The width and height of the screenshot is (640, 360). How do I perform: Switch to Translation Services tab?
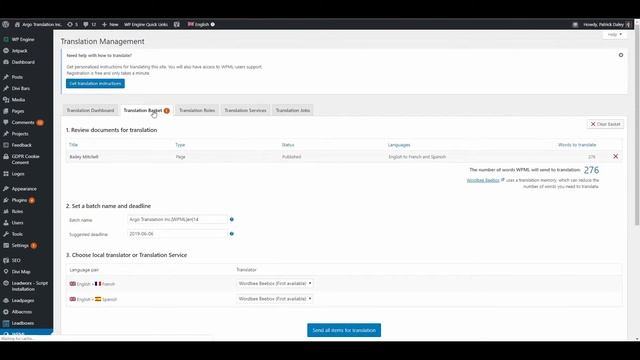click(x=245, y=110)
